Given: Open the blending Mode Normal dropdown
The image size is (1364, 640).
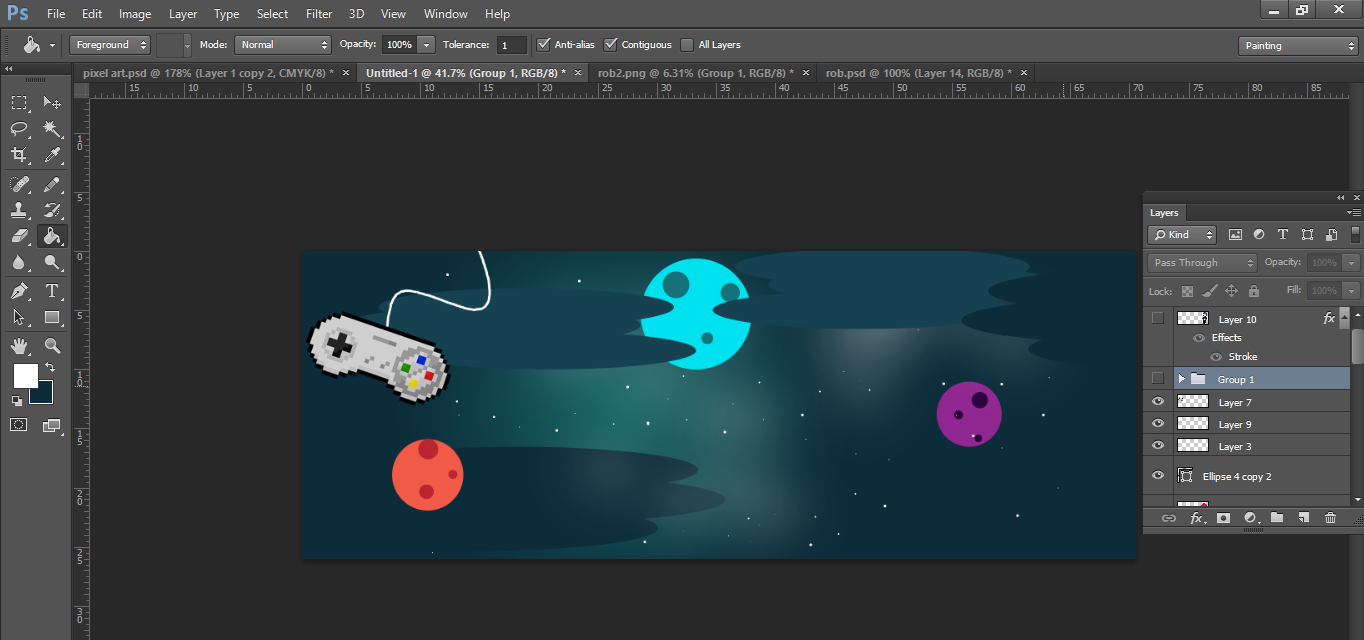Looking at the screenshot, I should 283,45.
